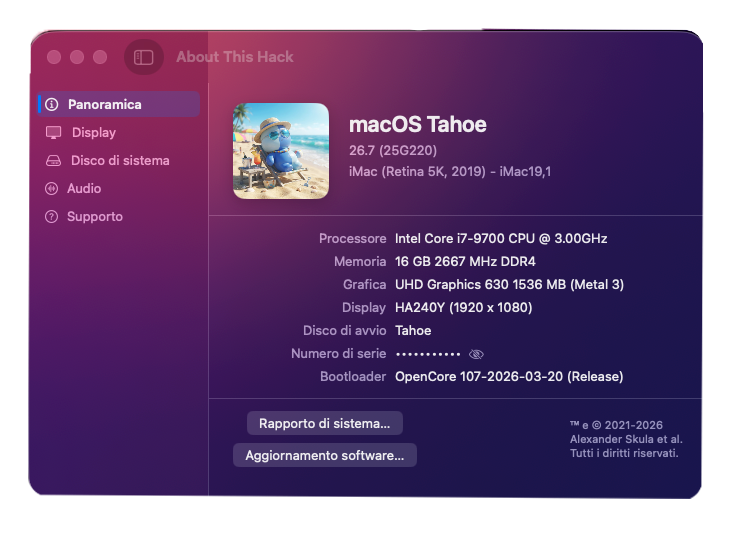
Task: Reveal the serial number with eye icon
Action: click(476, 354)
